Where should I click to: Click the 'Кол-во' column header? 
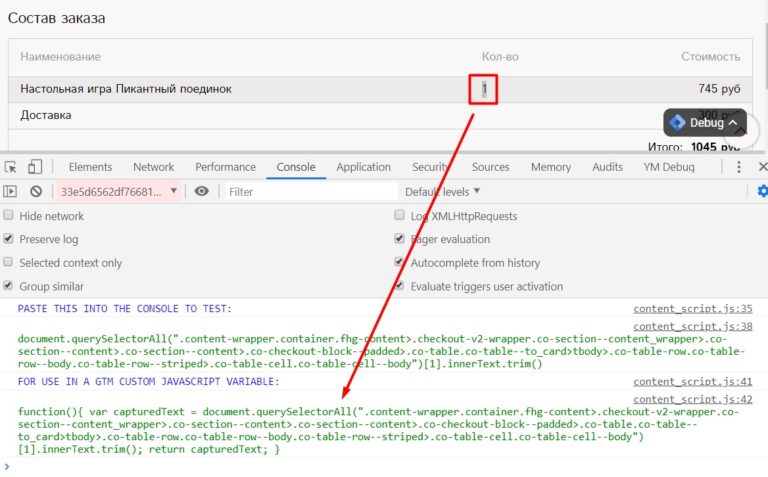500,56
